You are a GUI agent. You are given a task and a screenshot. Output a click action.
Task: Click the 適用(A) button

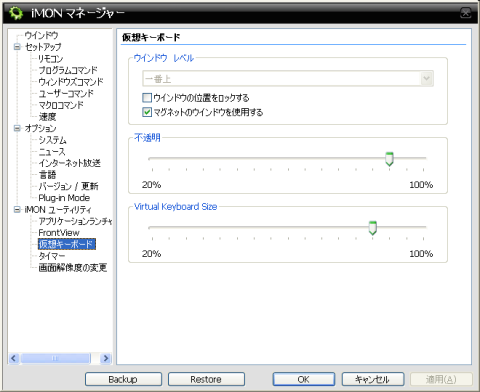(441, 379)
